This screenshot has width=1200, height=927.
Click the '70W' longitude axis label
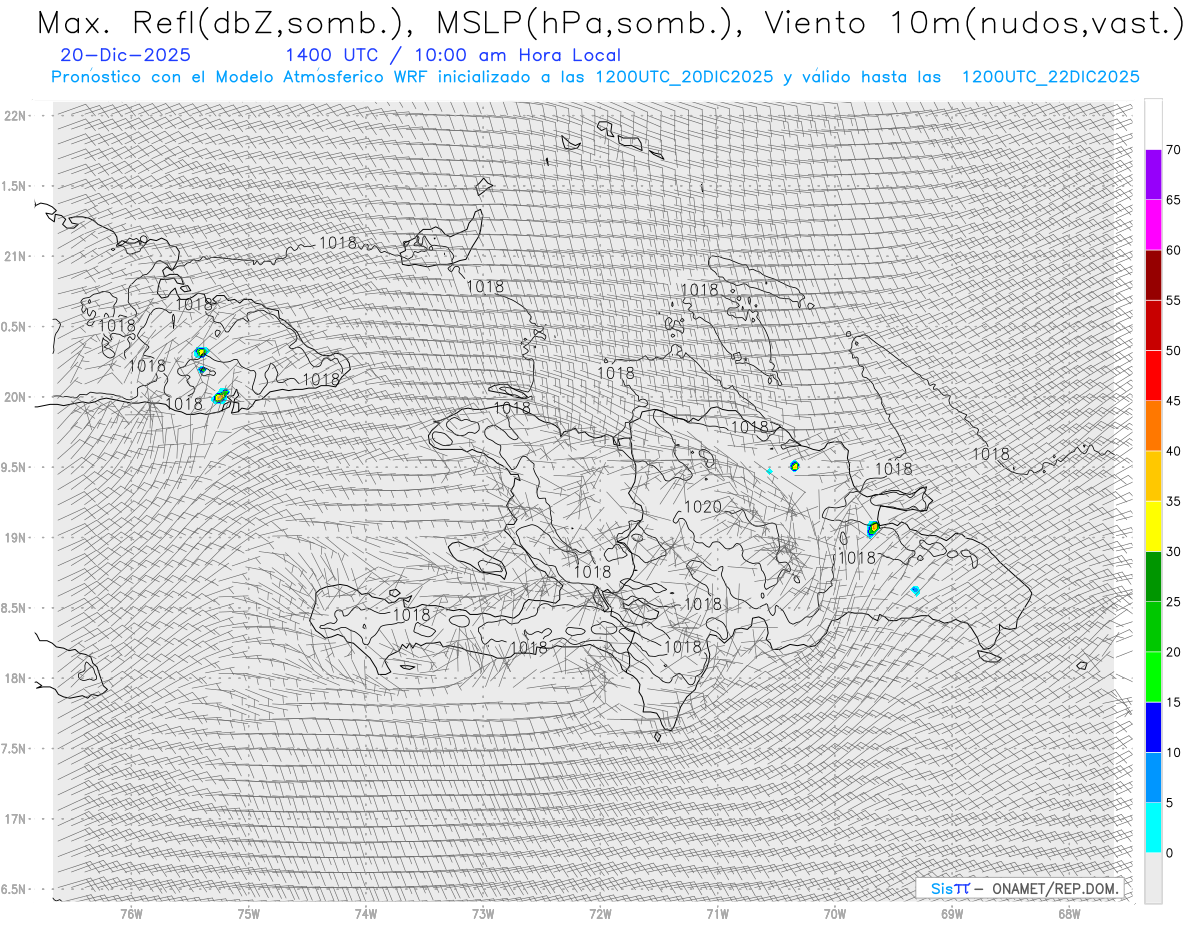834,914
